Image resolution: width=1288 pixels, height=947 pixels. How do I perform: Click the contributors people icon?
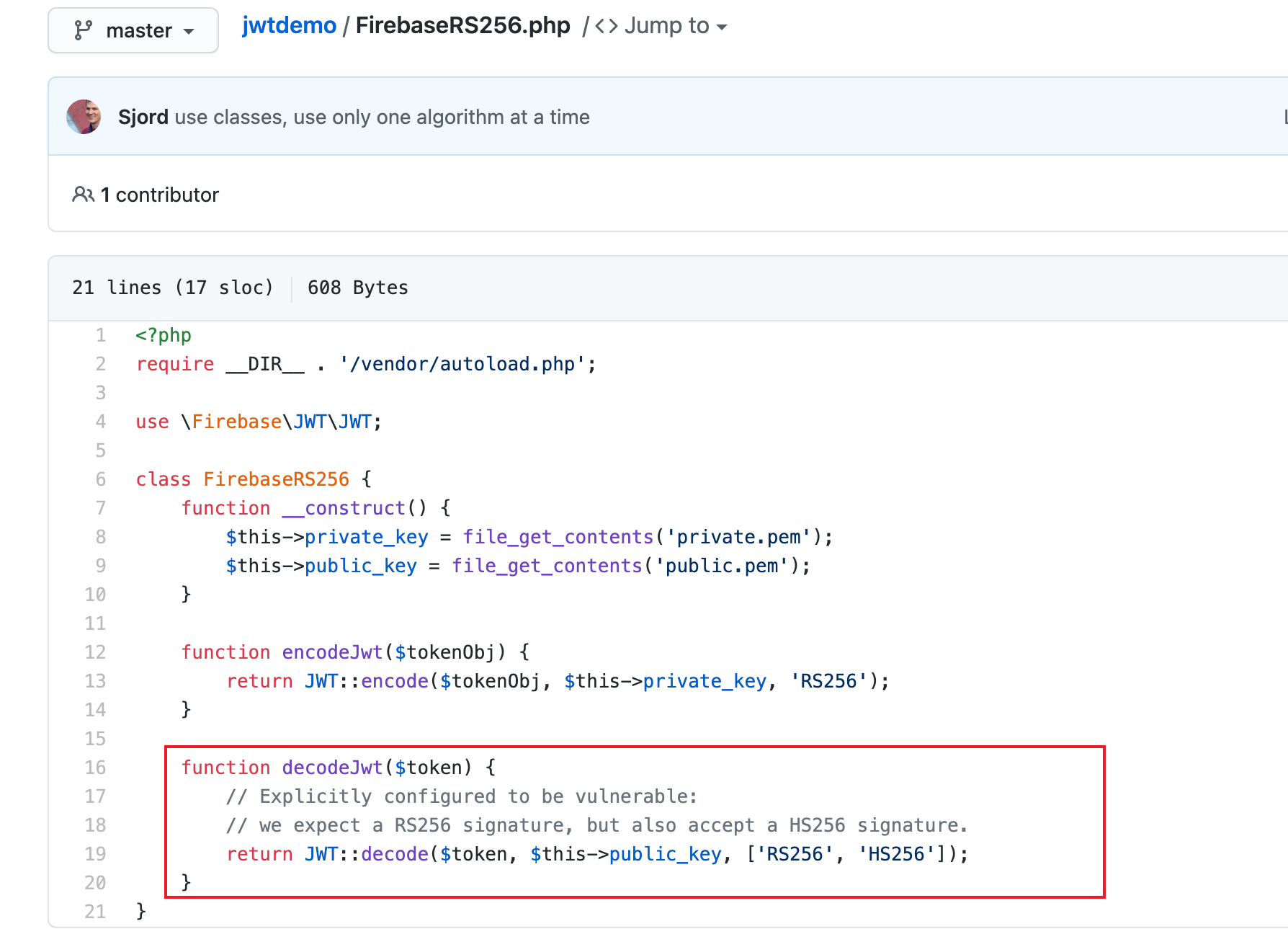[x=83, y=195]
